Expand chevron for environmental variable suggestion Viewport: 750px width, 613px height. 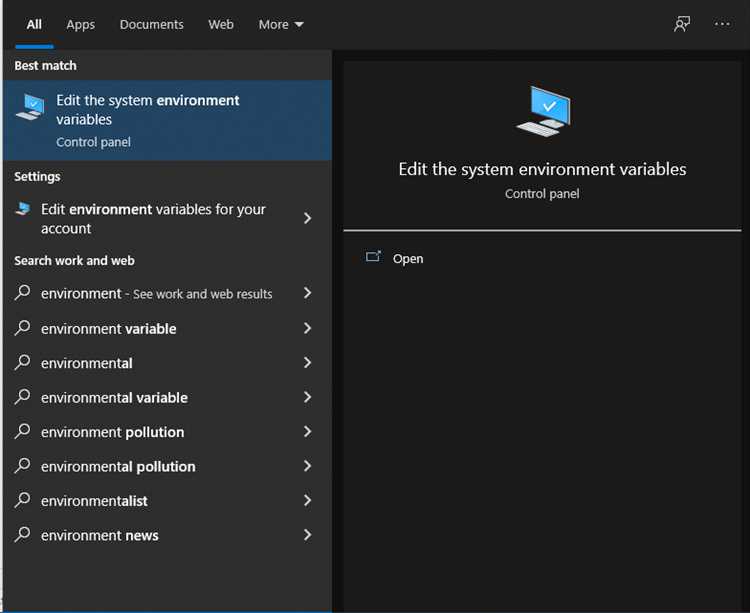tap(308, 397)
